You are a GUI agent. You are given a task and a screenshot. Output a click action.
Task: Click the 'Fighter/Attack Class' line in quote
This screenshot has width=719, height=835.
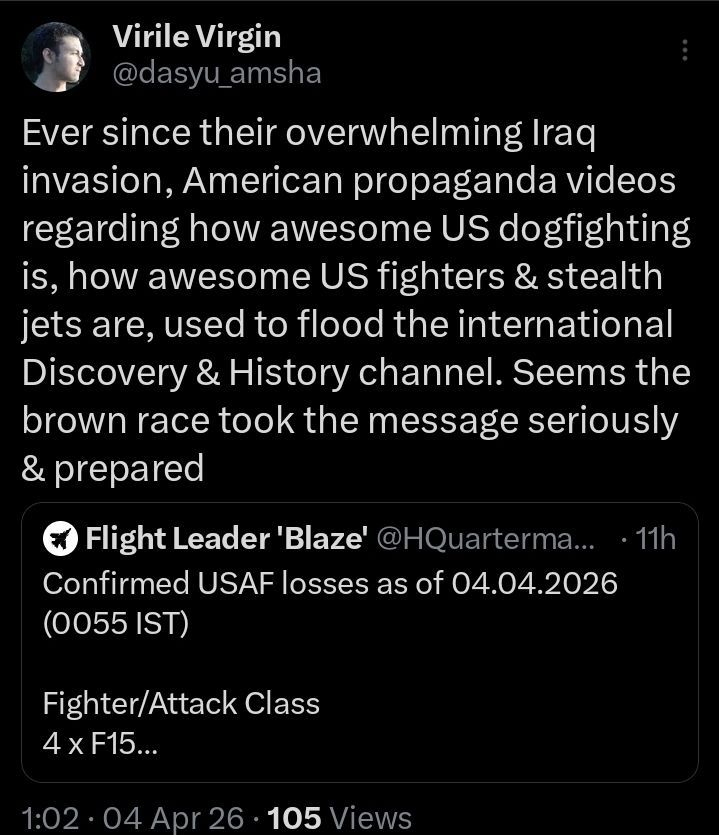(181, 703)
